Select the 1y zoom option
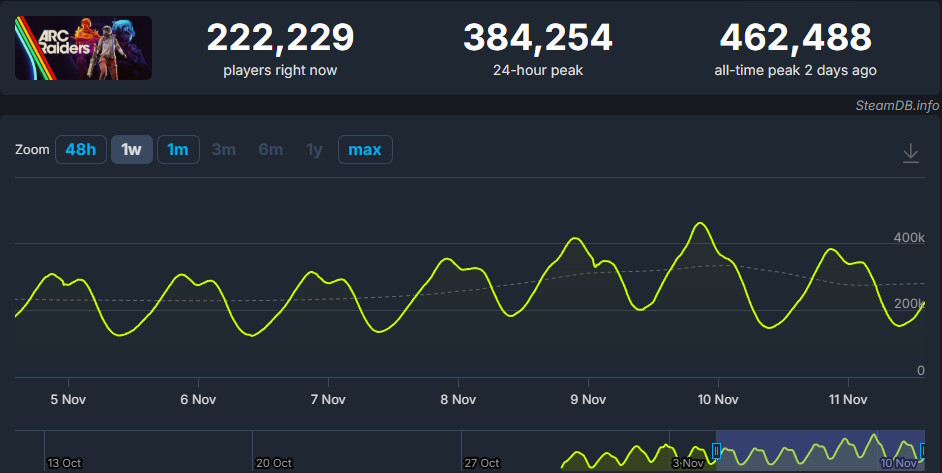 (314, 150)
